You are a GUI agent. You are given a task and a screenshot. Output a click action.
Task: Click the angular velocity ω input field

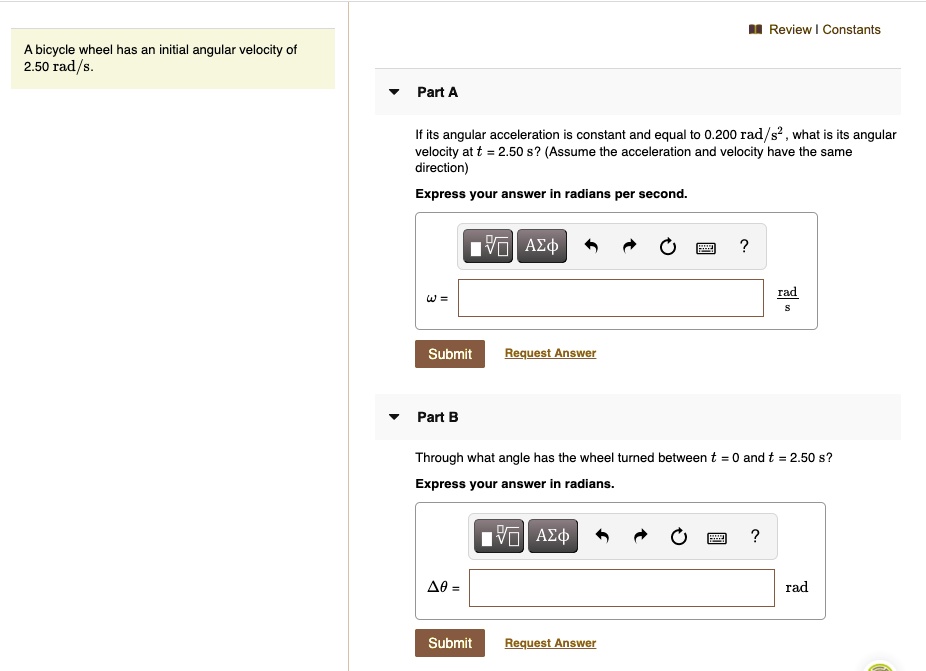coord(610,298)
